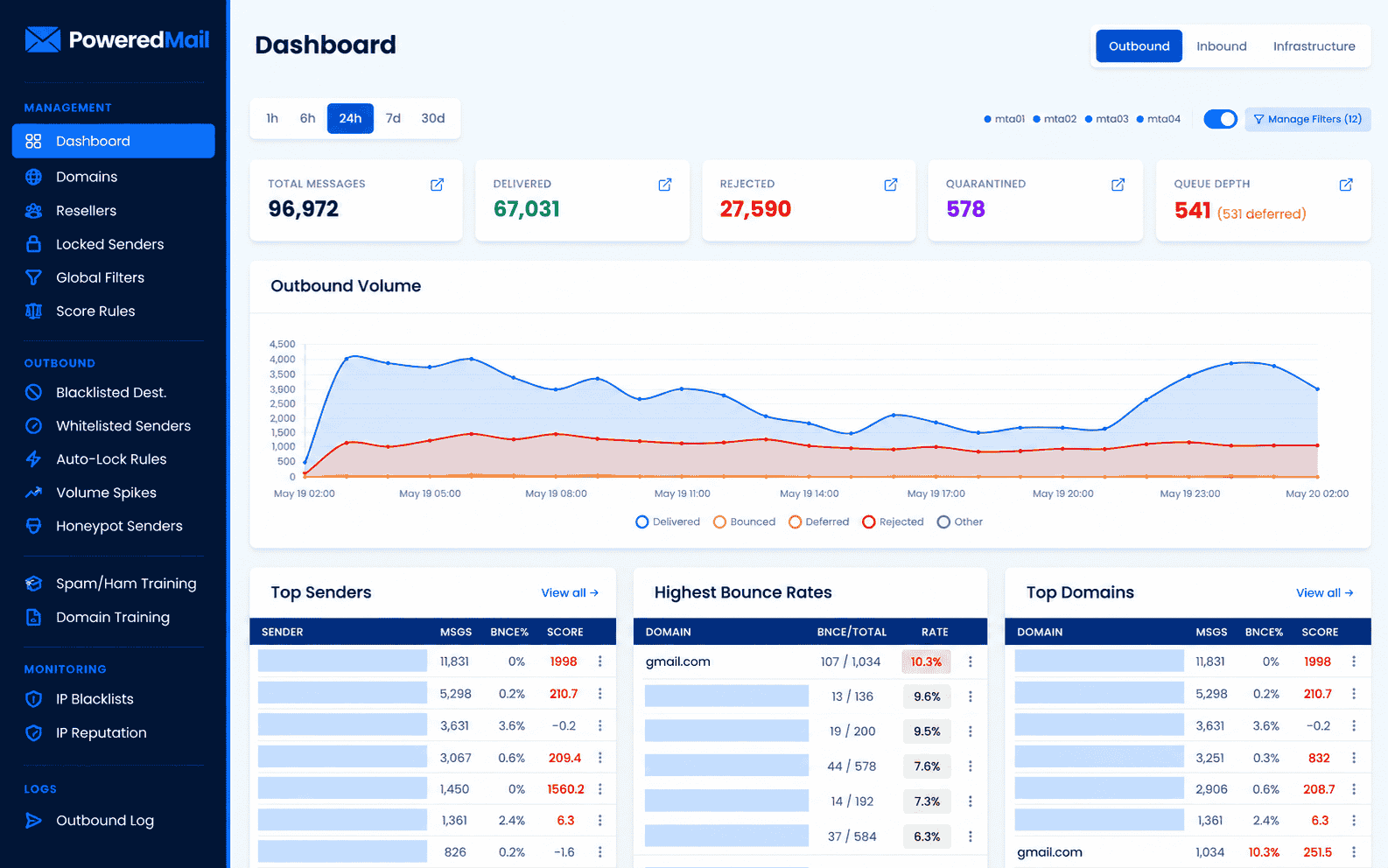Click the PoweredMail envelope logo
1388x868 pixels.
[43, 39]
